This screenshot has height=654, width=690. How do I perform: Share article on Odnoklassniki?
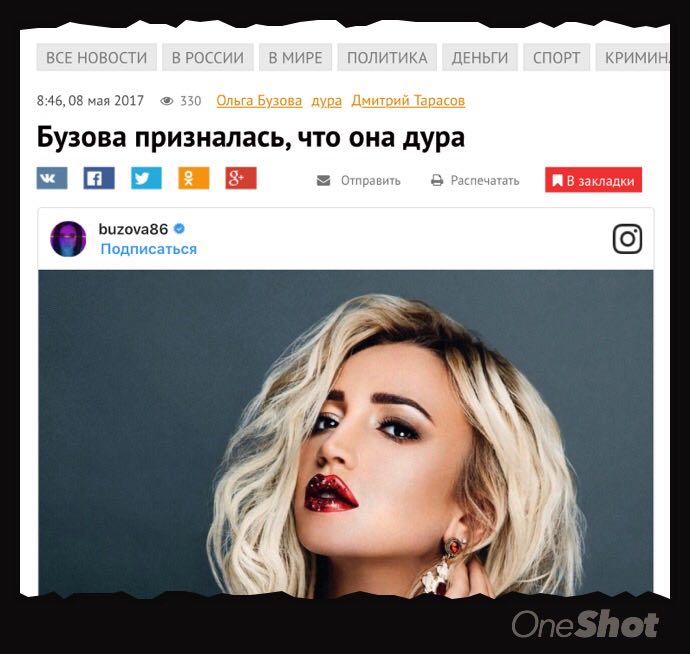[x=194, y=178]
